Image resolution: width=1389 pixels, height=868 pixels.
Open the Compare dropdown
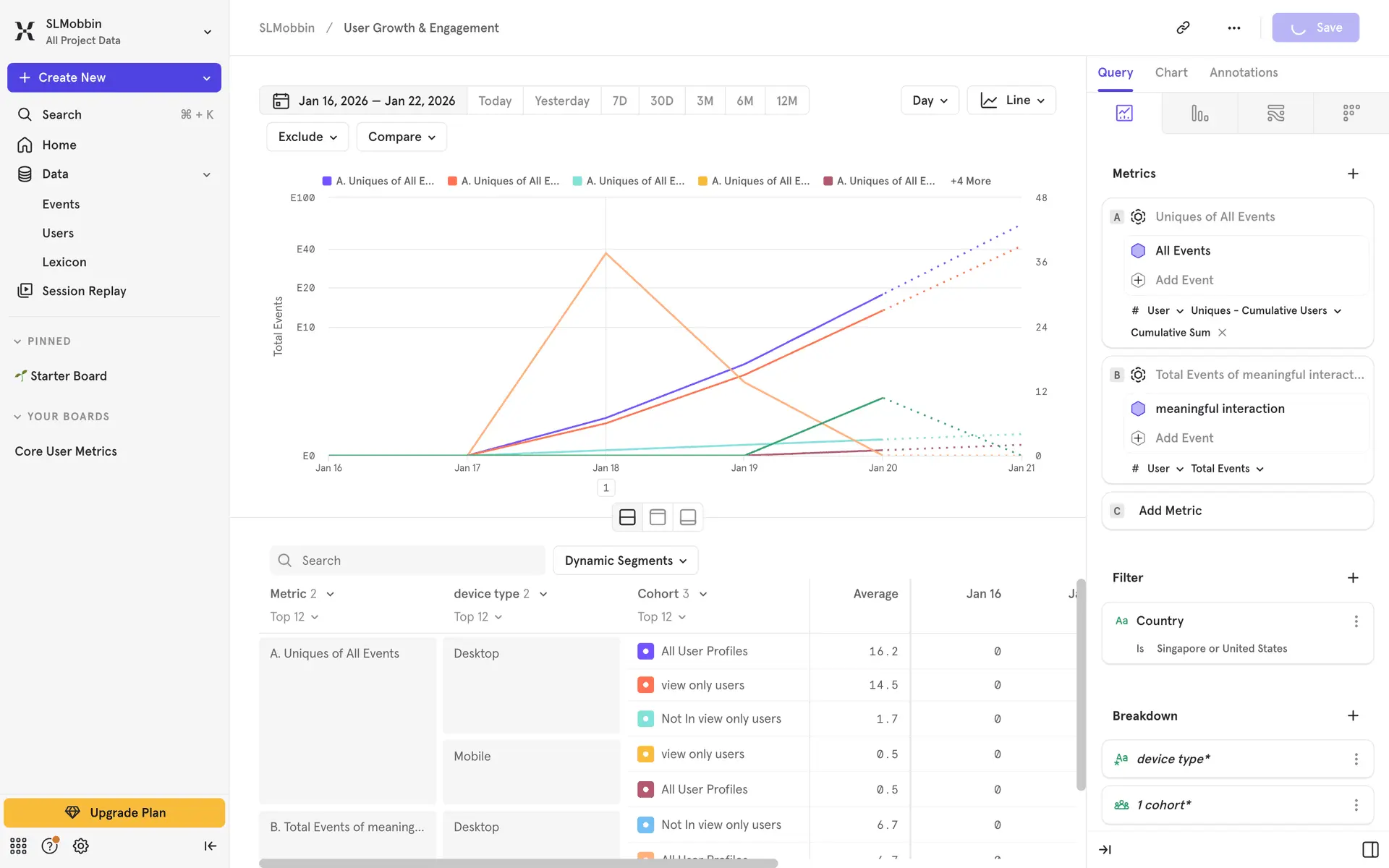tap(401, 137)
